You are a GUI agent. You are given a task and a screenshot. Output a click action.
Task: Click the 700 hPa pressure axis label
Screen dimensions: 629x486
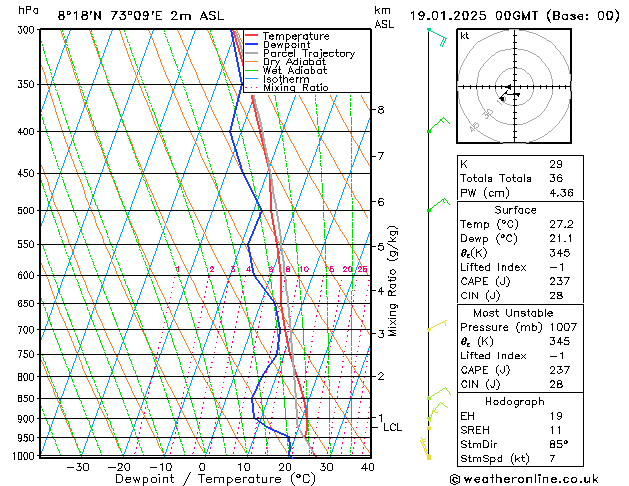point(28,330)
